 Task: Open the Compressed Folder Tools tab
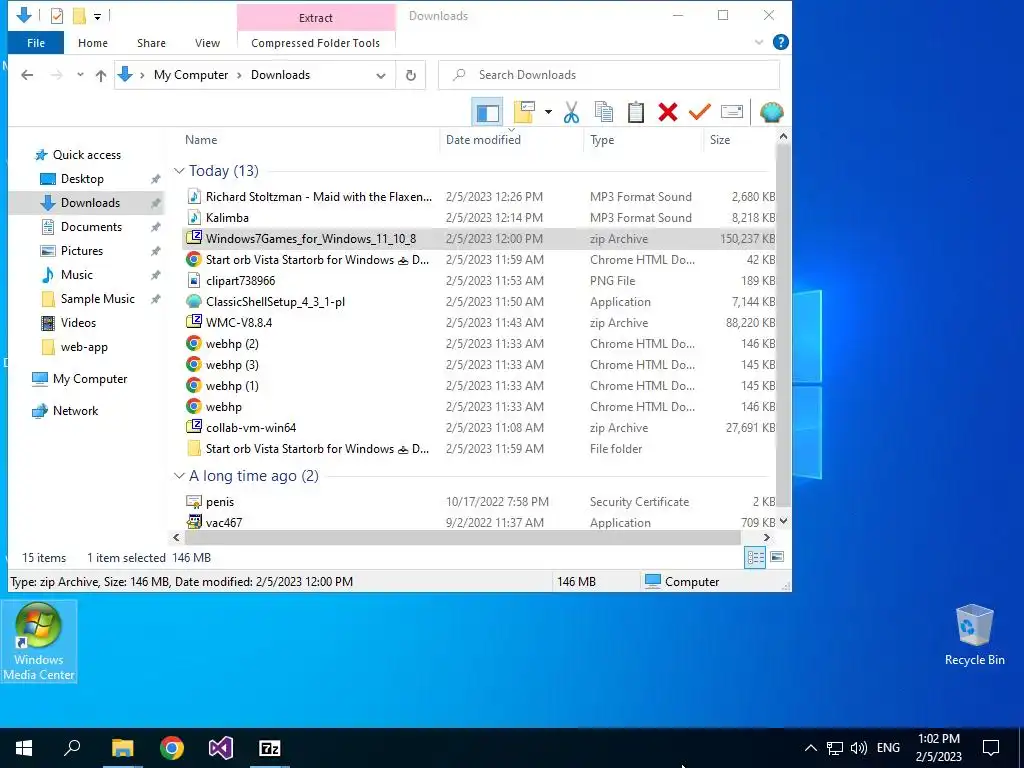pos(315,43)
